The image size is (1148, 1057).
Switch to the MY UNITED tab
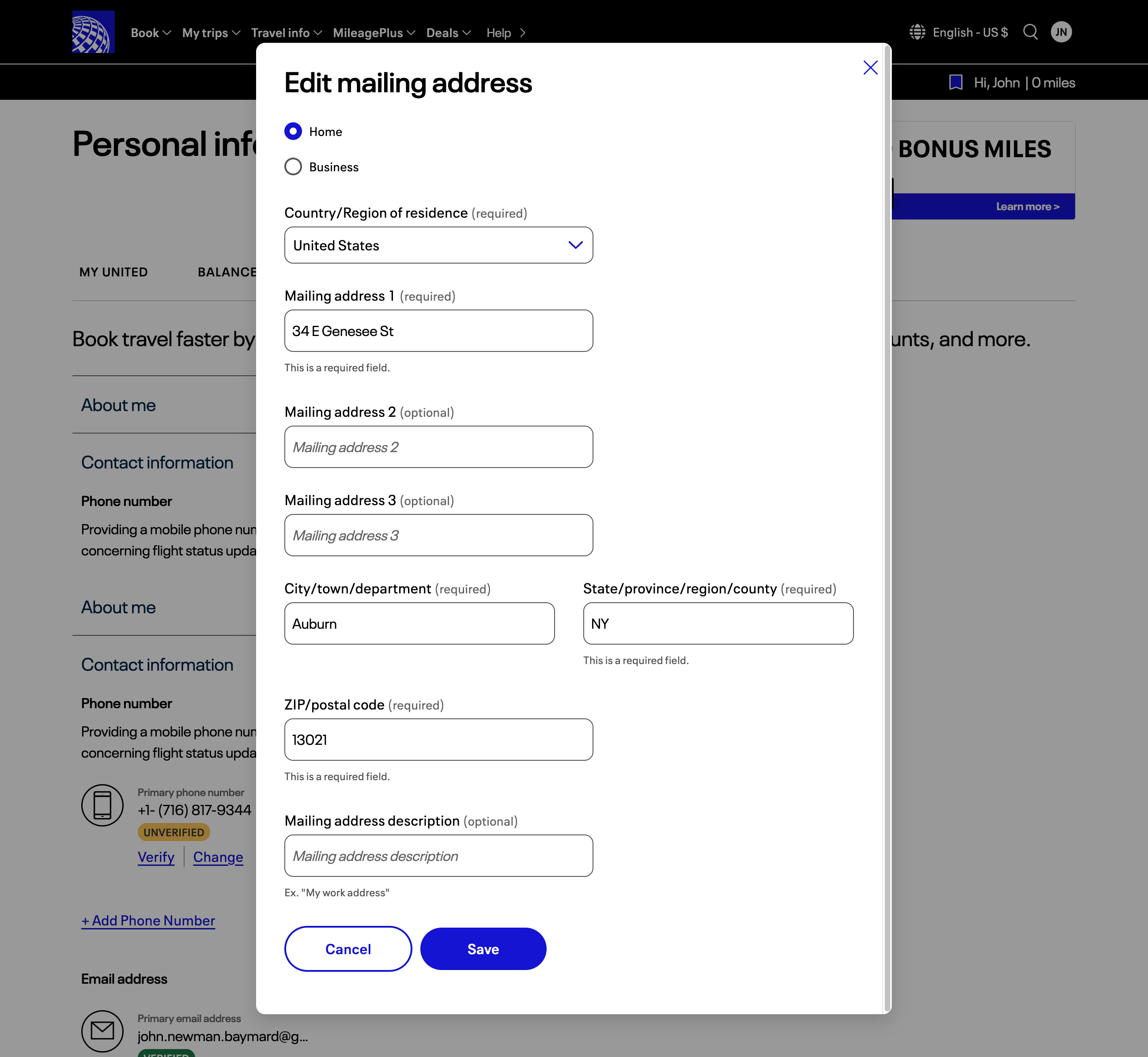pos(113,272)
